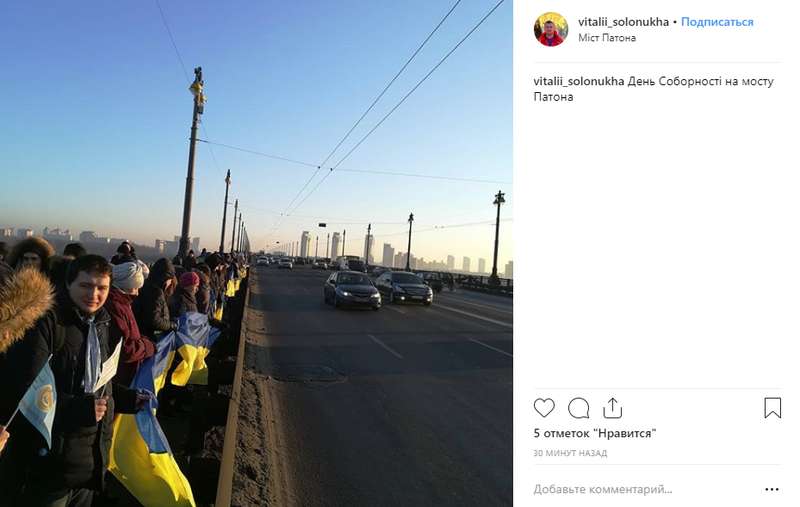800x507 pixels.
Task: Follow the user via Подписаться link
Action: tap(717, 22)
